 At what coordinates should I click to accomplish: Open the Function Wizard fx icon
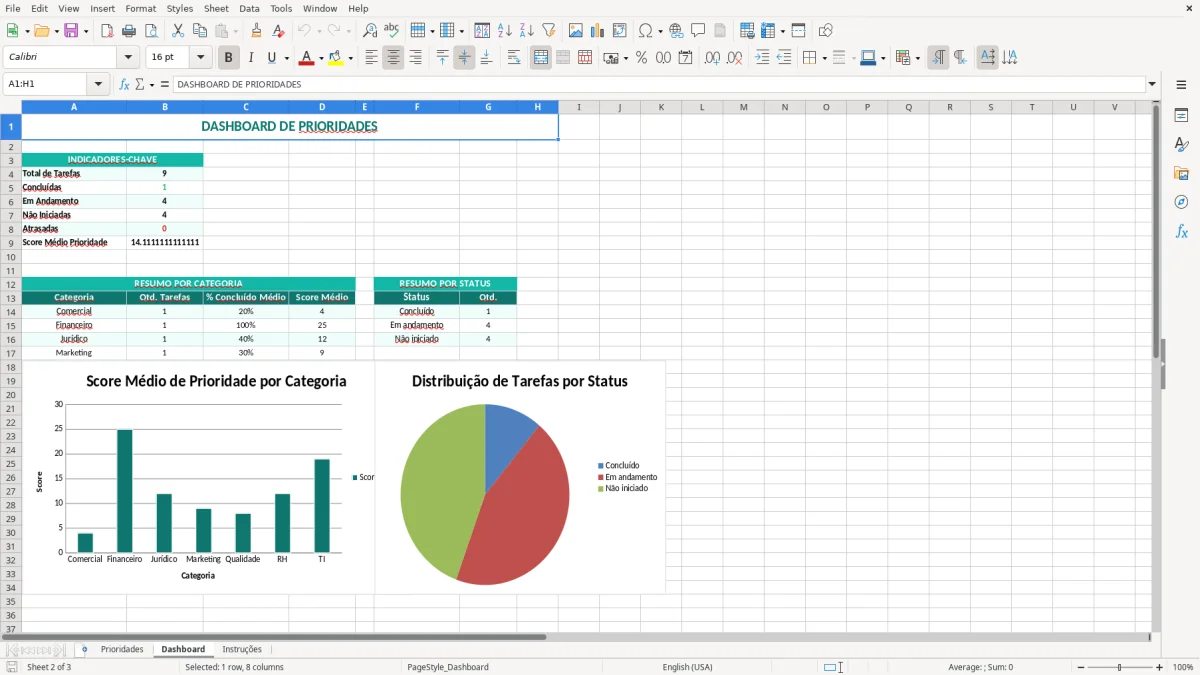124,84
